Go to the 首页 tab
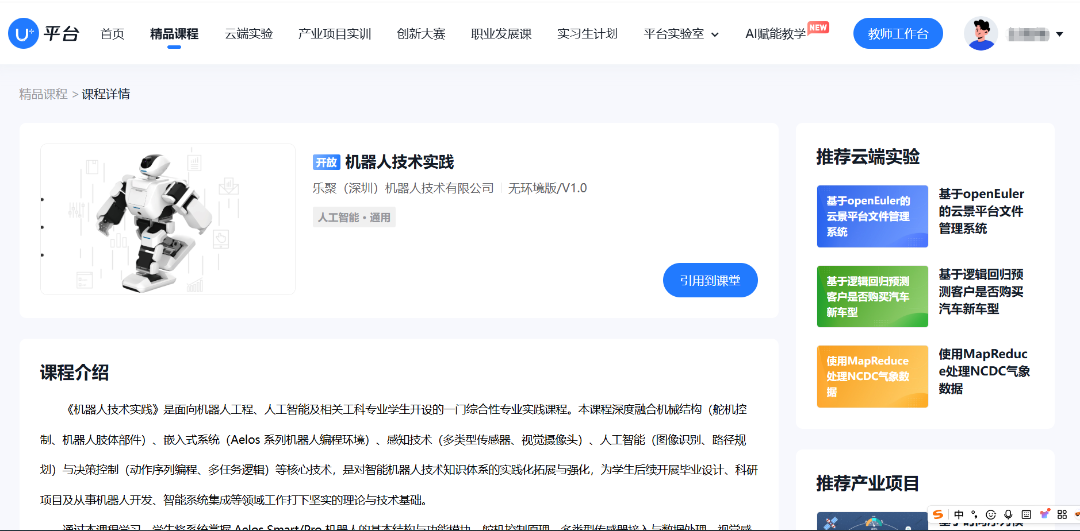 tap(112, 34)
